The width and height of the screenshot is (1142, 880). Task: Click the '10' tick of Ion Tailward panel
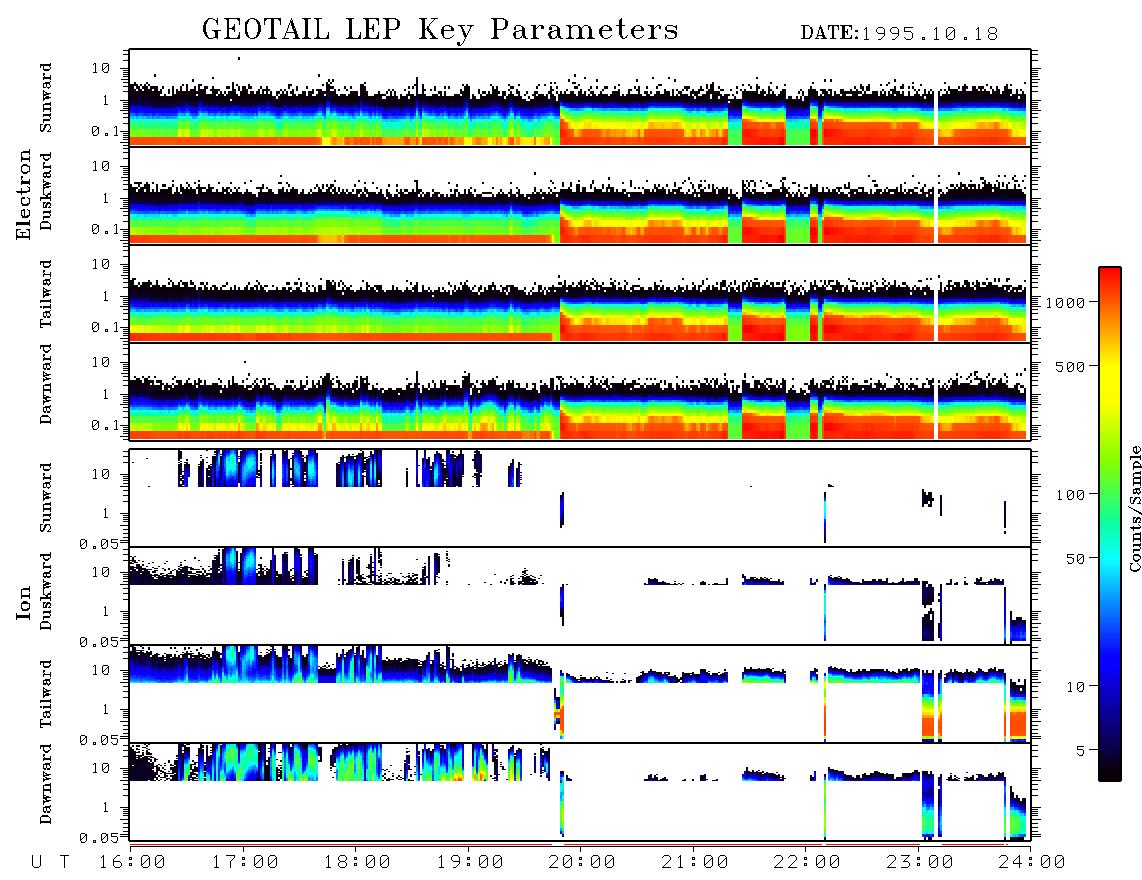pyautogui.click(x=101, y=670)
